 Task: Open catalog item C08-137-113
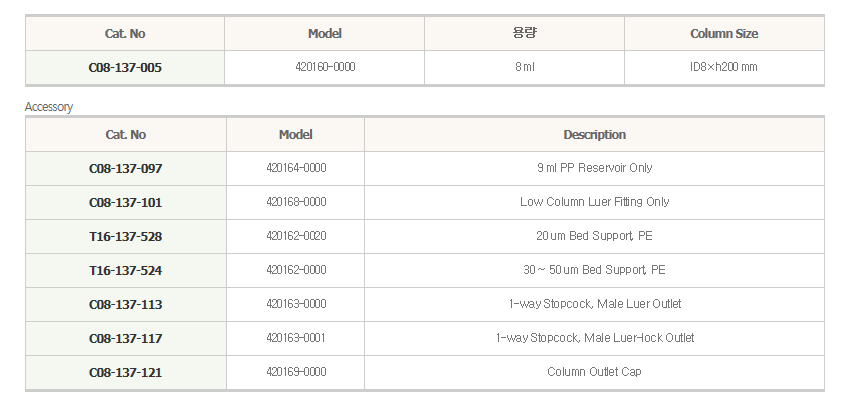tap(125, 304)
